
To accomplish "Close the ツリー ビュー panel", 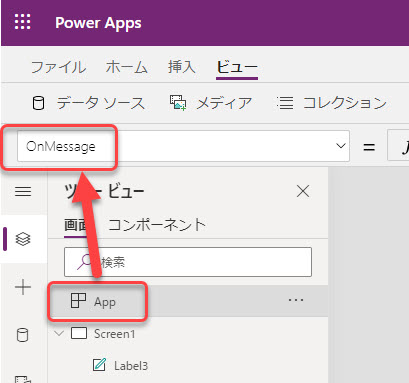I will [303, 191].
